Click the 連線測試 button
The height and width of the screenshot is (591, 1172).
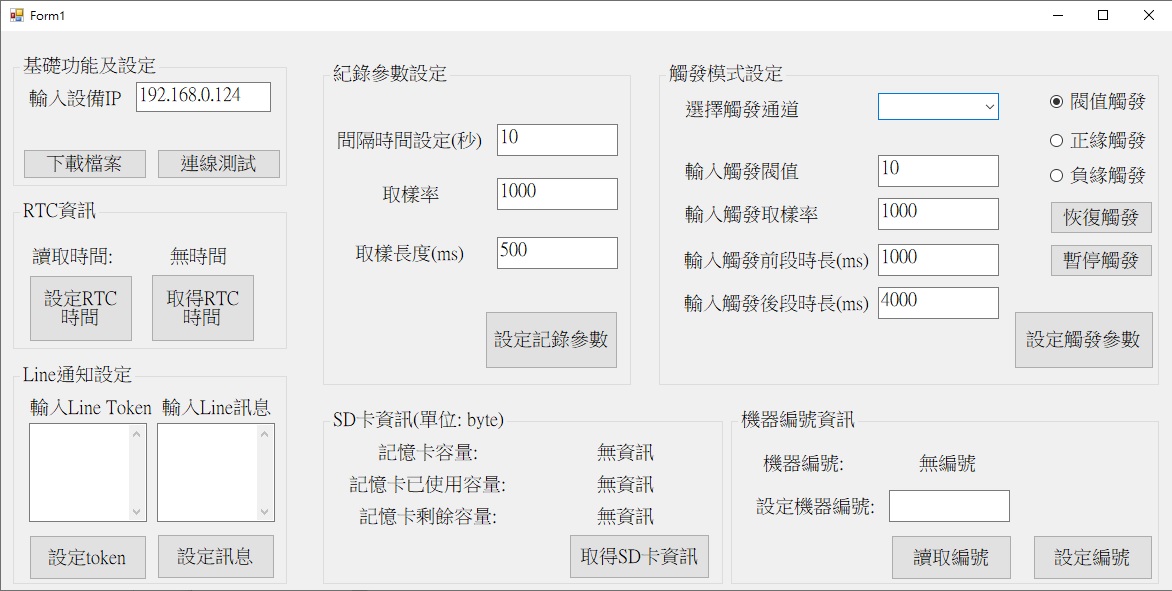218,164
